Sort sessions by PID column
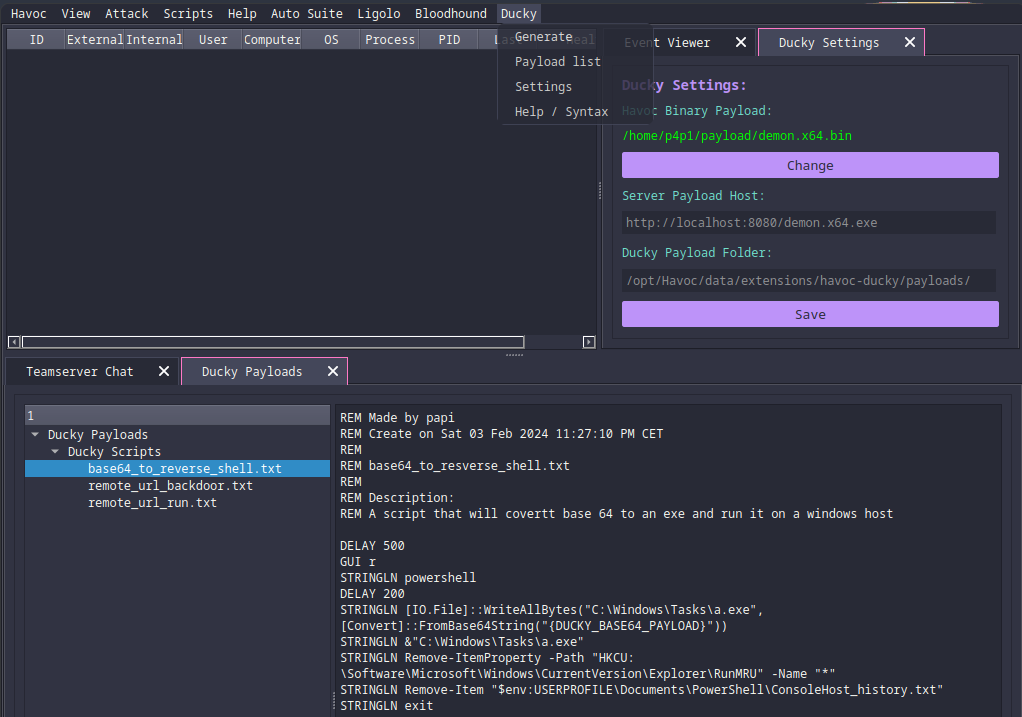This screenshot has width=1022, height=717. pyautogui.click(x=449, y=40)
